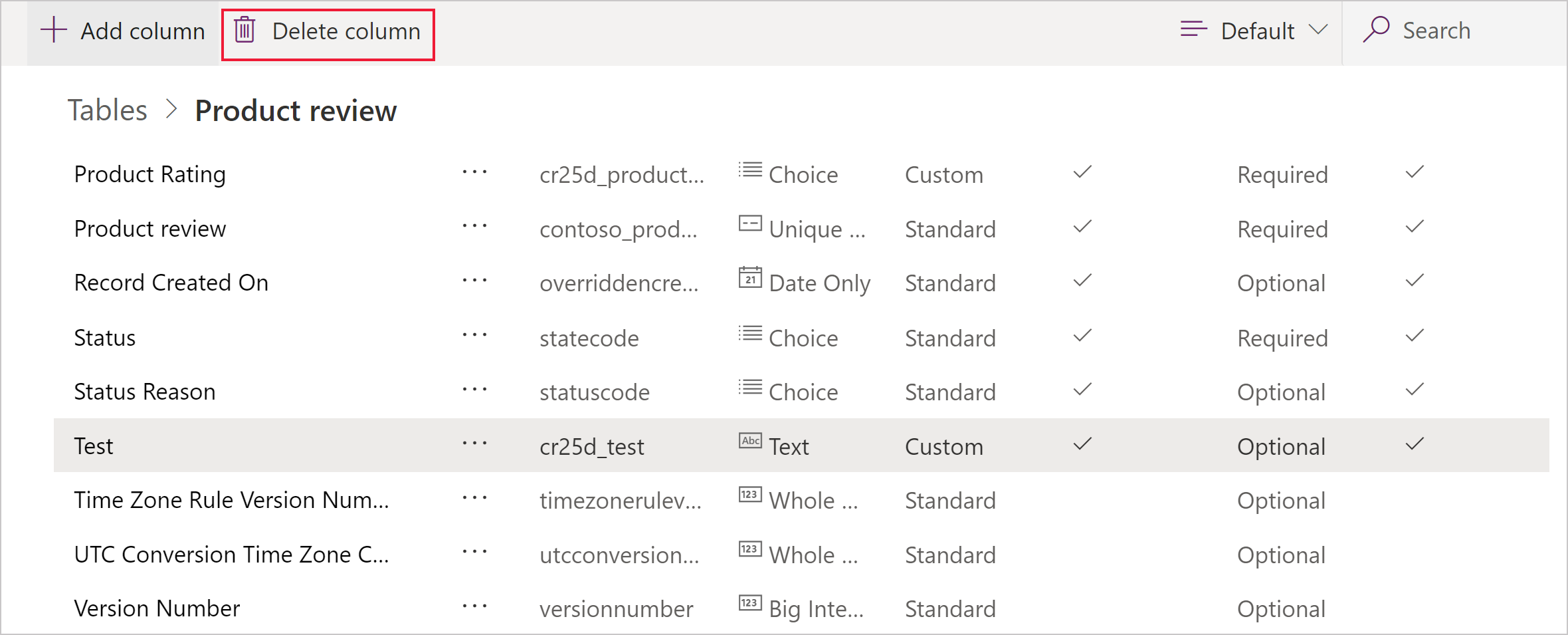Click the Add column plus icon
This screenshot has height=635, width=1568.
(54, 30)
